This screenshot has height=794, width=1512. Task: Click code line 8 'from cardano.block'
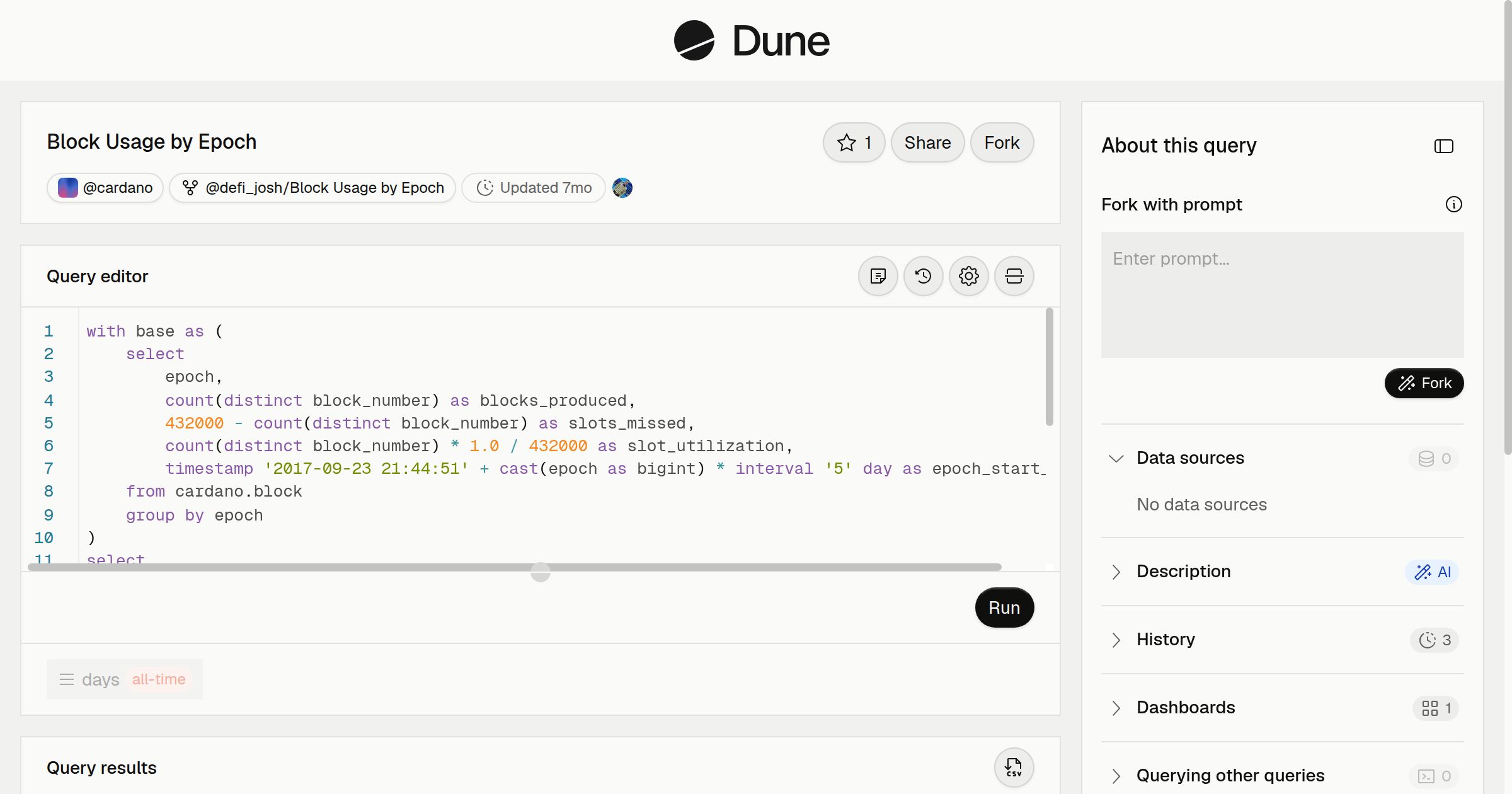coord(214,492)
